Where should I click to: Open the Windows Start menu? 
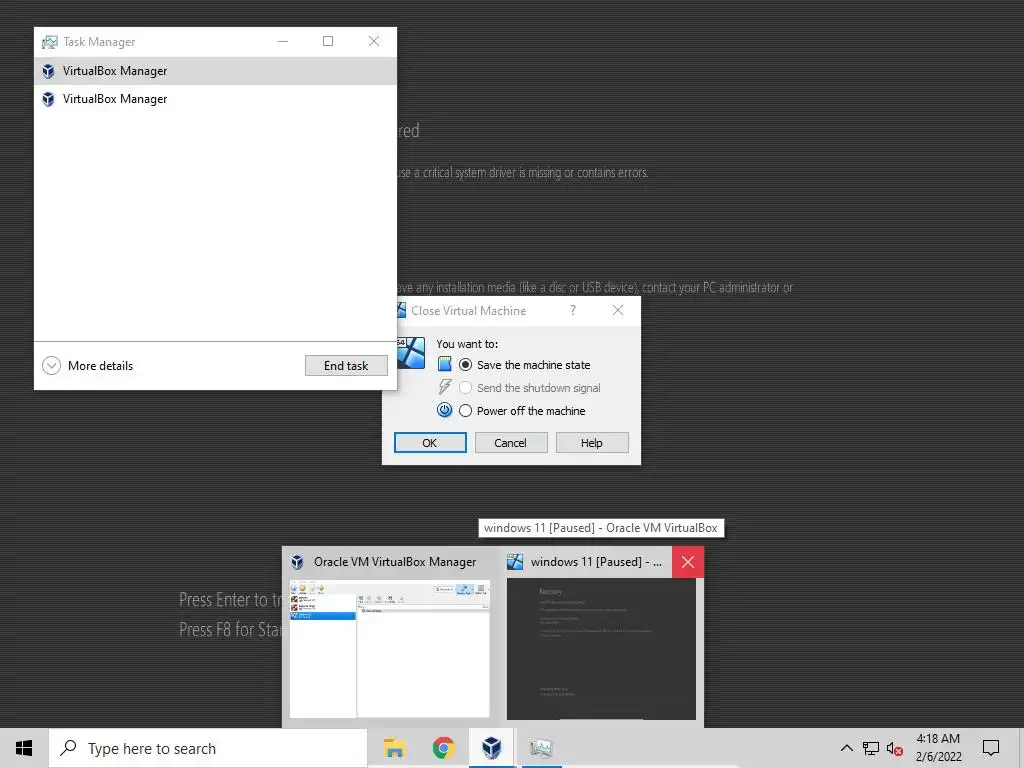(24, 748)
